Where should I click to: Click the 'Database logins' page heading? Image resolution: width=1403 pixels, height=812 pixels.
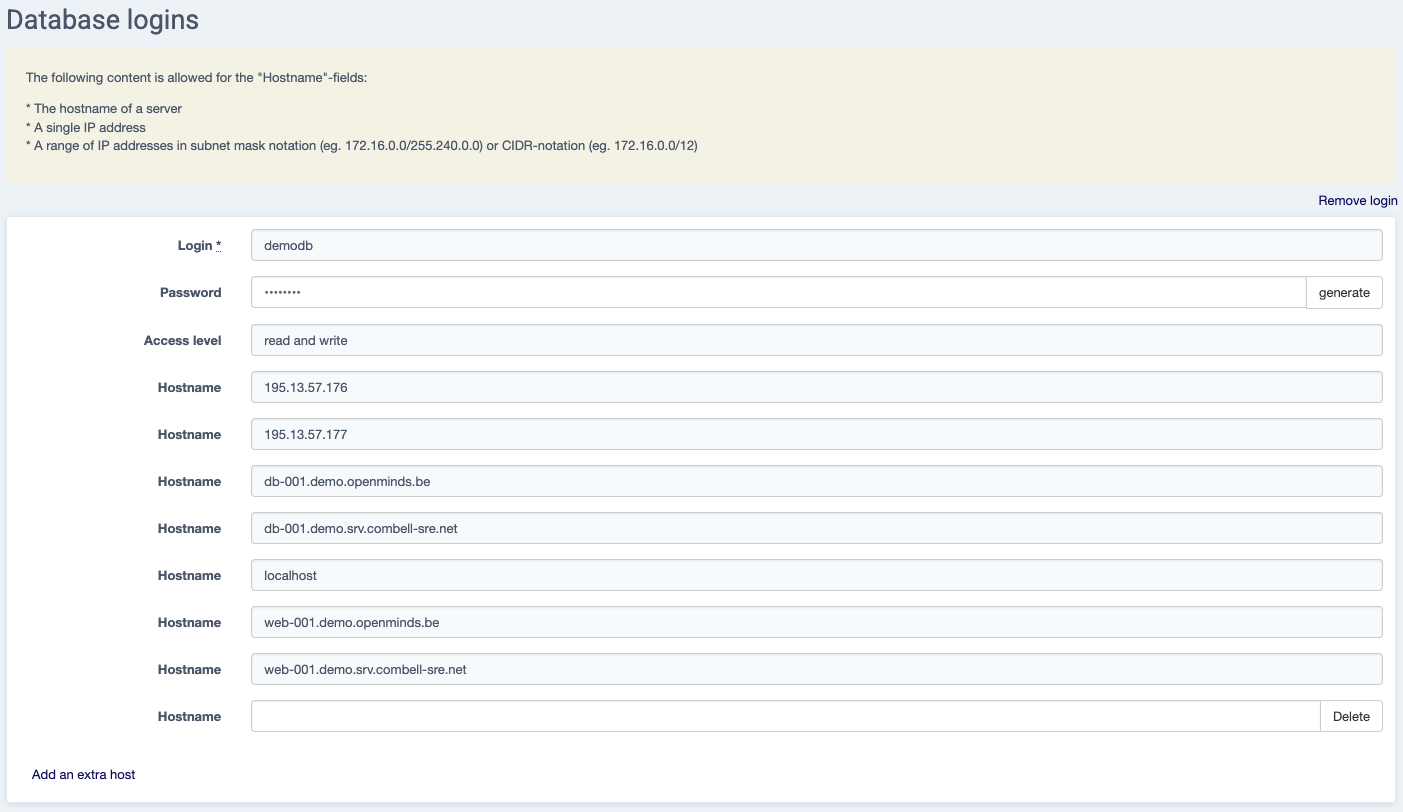(x=103, y=20)
